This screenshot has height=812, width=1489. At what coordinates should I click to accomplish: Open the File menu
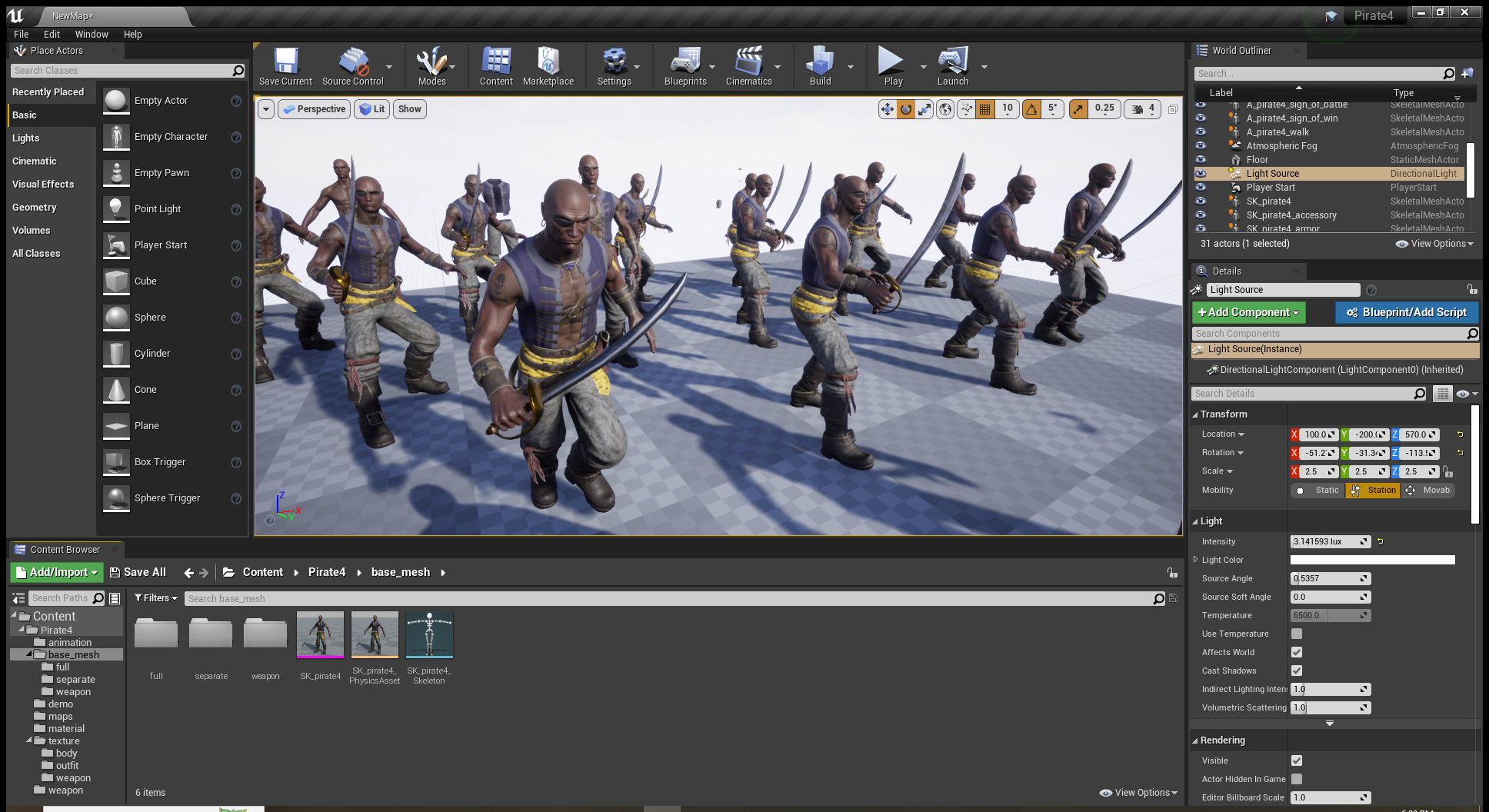coord(22,35)
